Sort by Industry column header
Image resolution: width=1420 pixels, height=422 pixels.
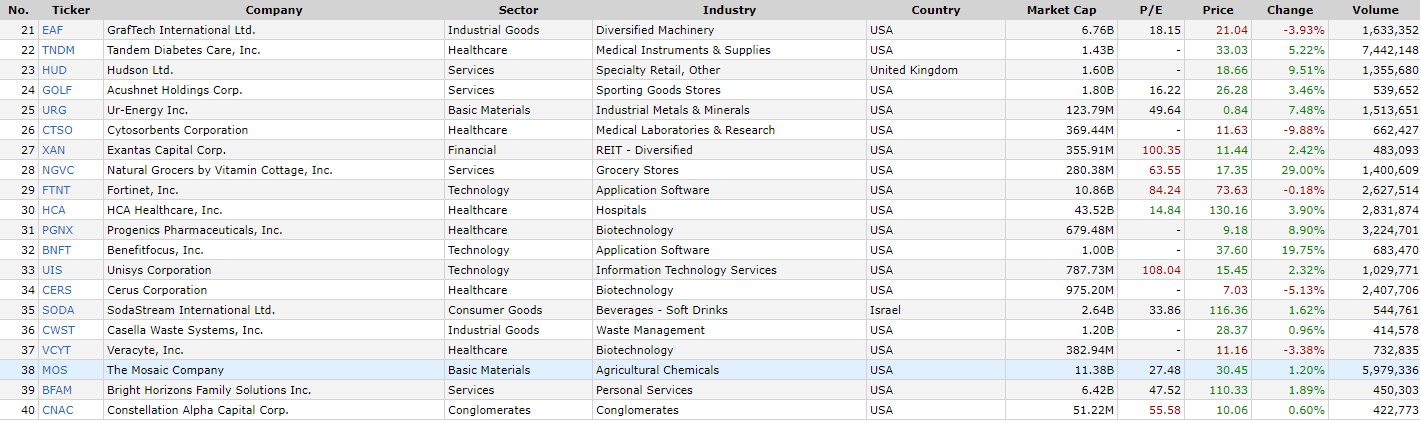pos(729,10)
